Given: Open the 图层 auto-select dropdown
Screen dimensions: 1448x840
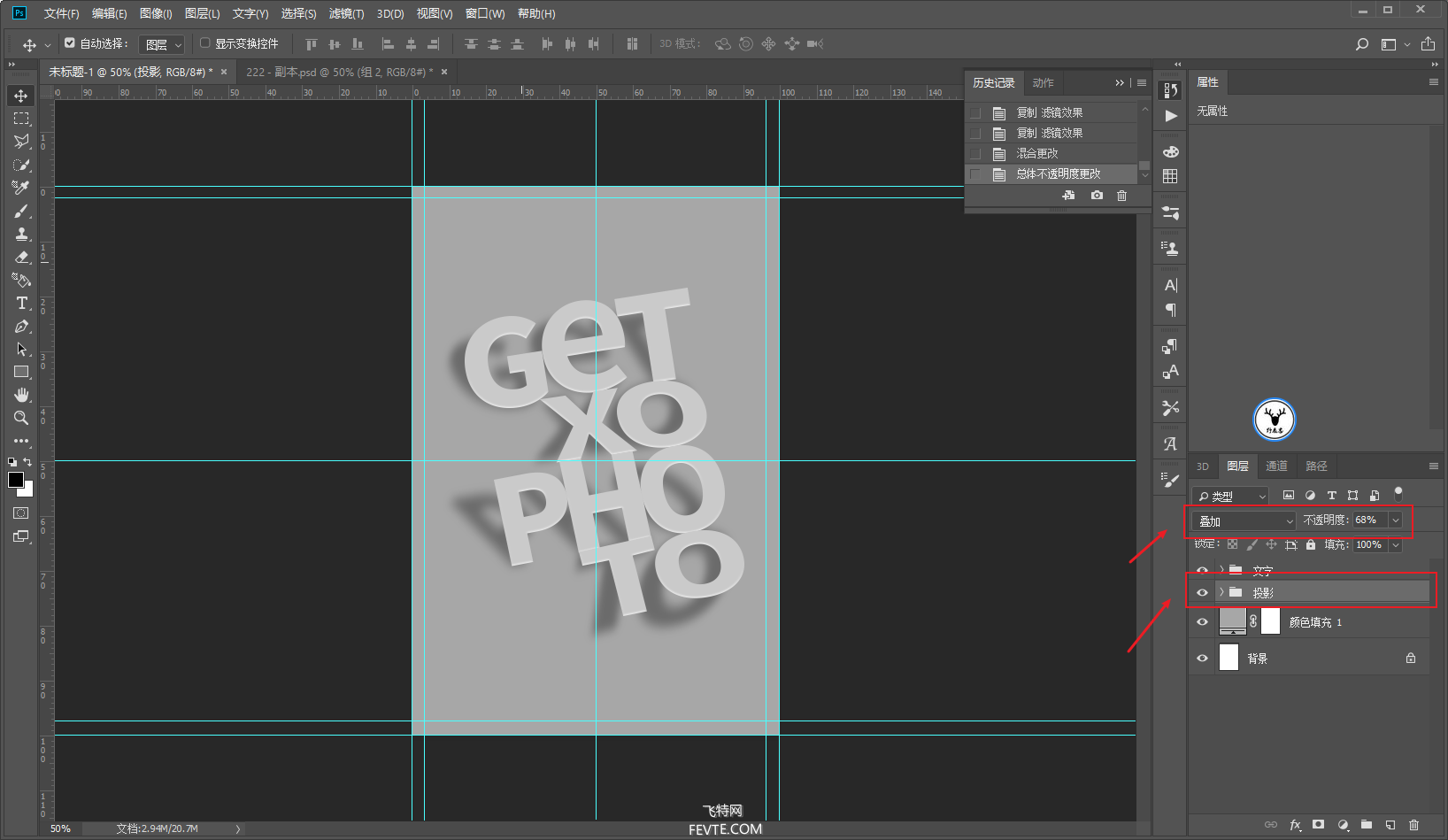Looking at the screenshot, I should coord(162,44).
